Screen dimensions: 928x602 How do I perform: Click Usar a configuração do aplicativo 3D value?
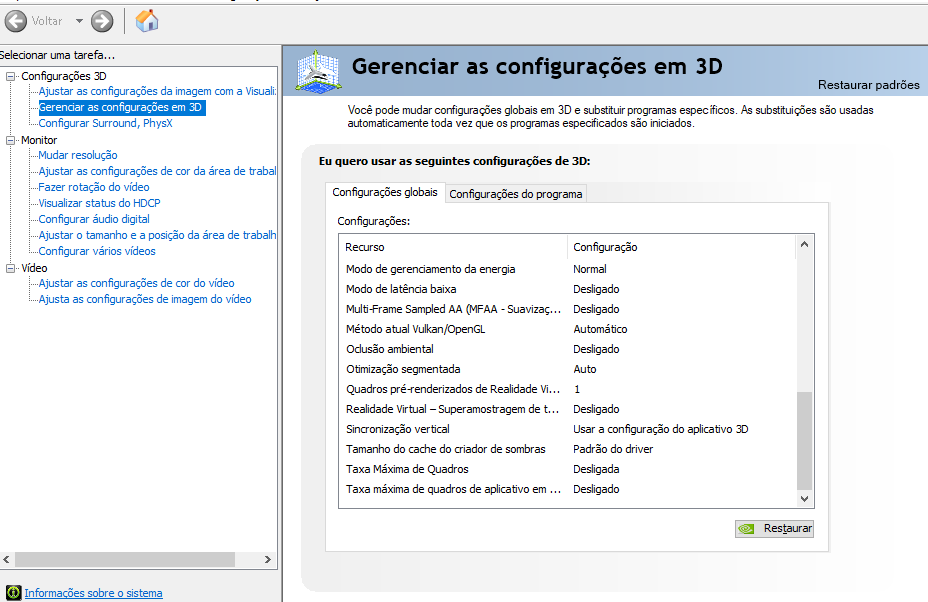pyautogui.click(x=660, y=429)
